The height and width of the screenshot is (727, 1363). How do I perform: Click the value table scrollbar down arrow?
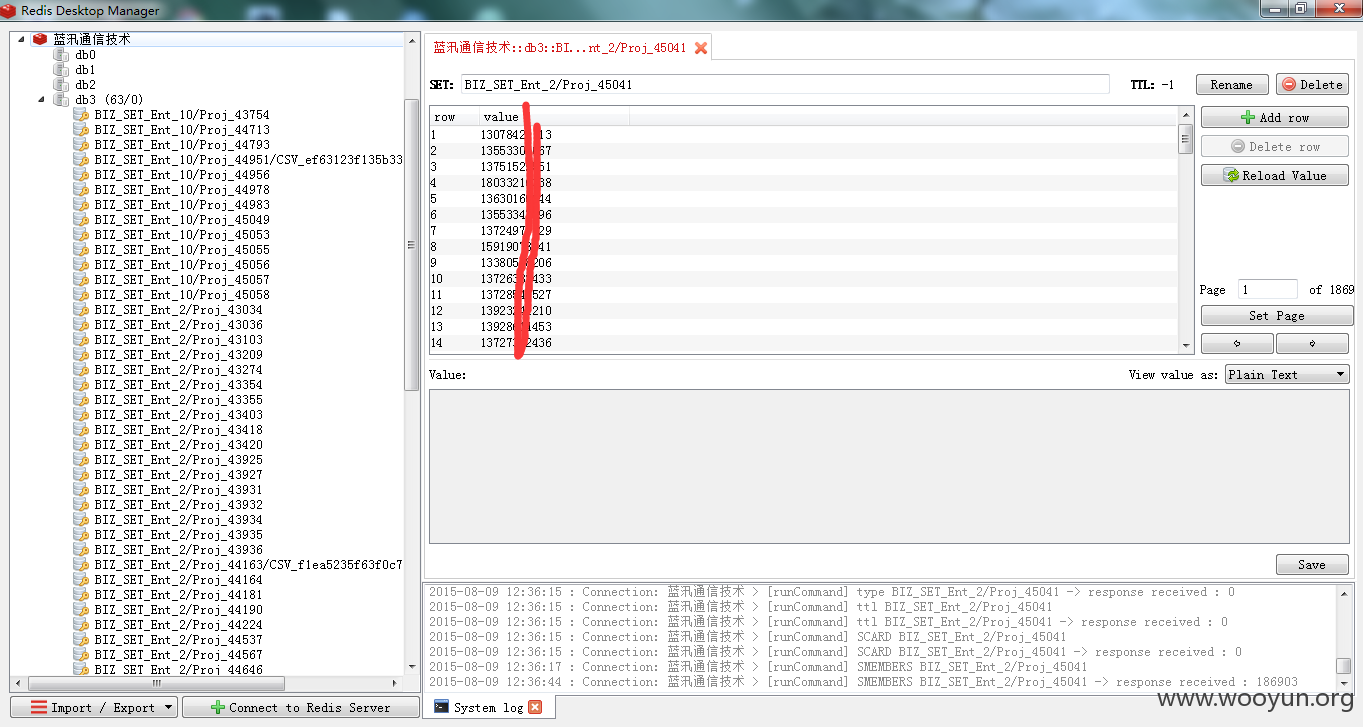pyautogui.click(x=1186, y=345)
